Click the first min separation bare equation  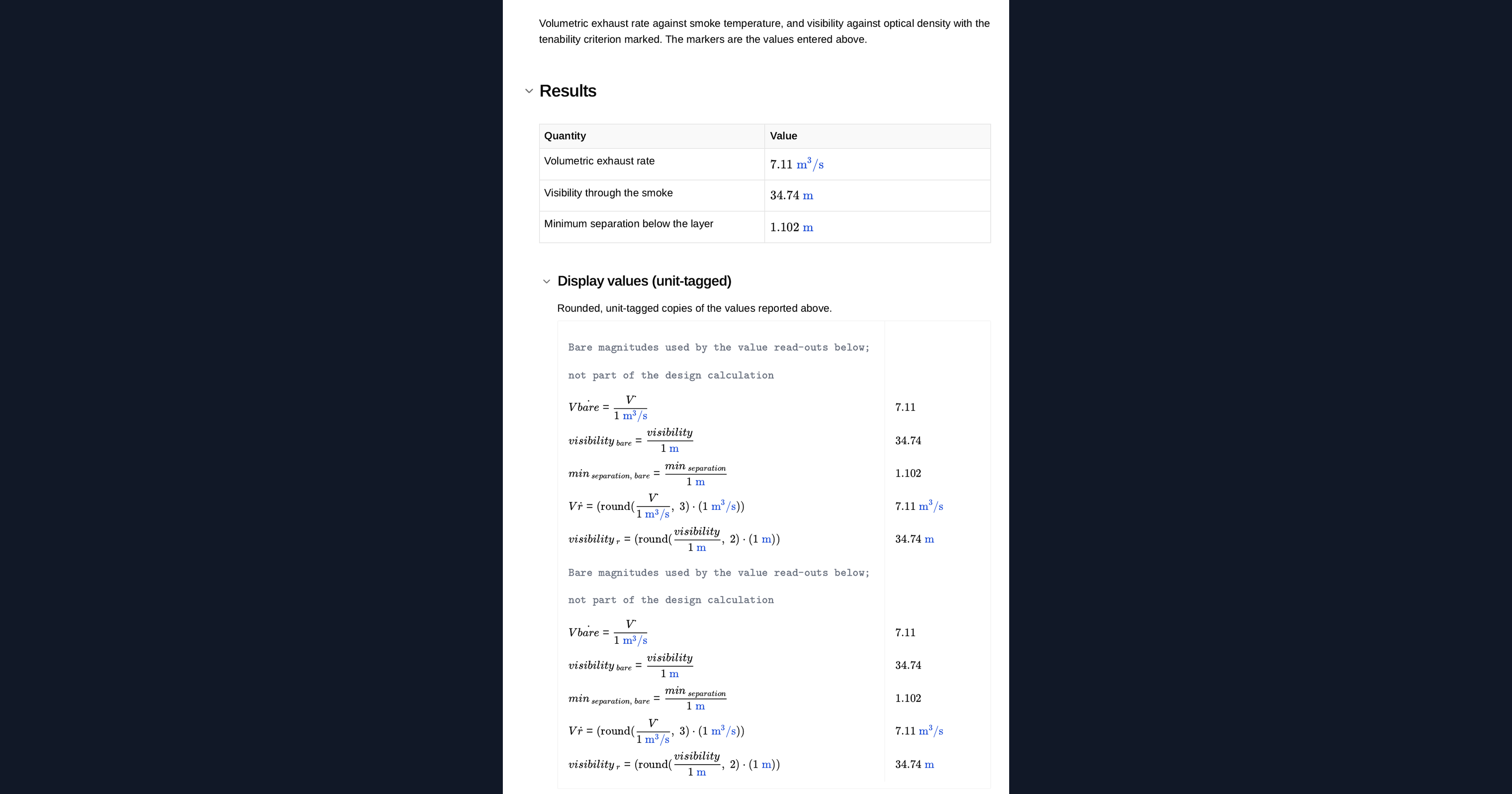pos(647,473)
